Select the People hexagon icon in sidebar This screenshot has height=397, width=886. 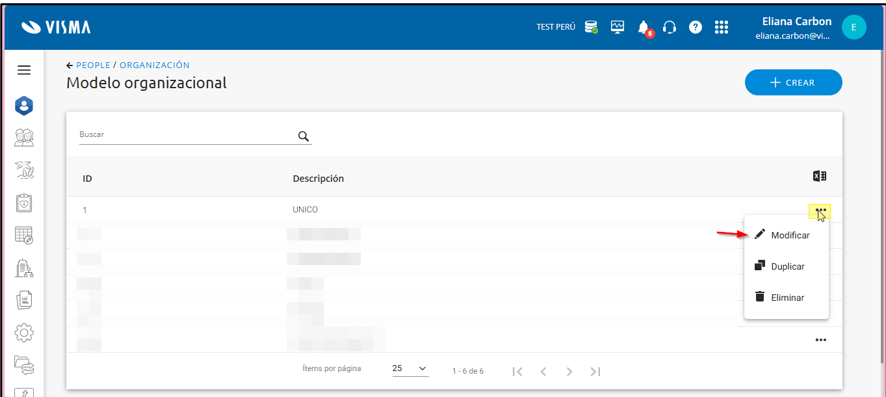[24, 106]
